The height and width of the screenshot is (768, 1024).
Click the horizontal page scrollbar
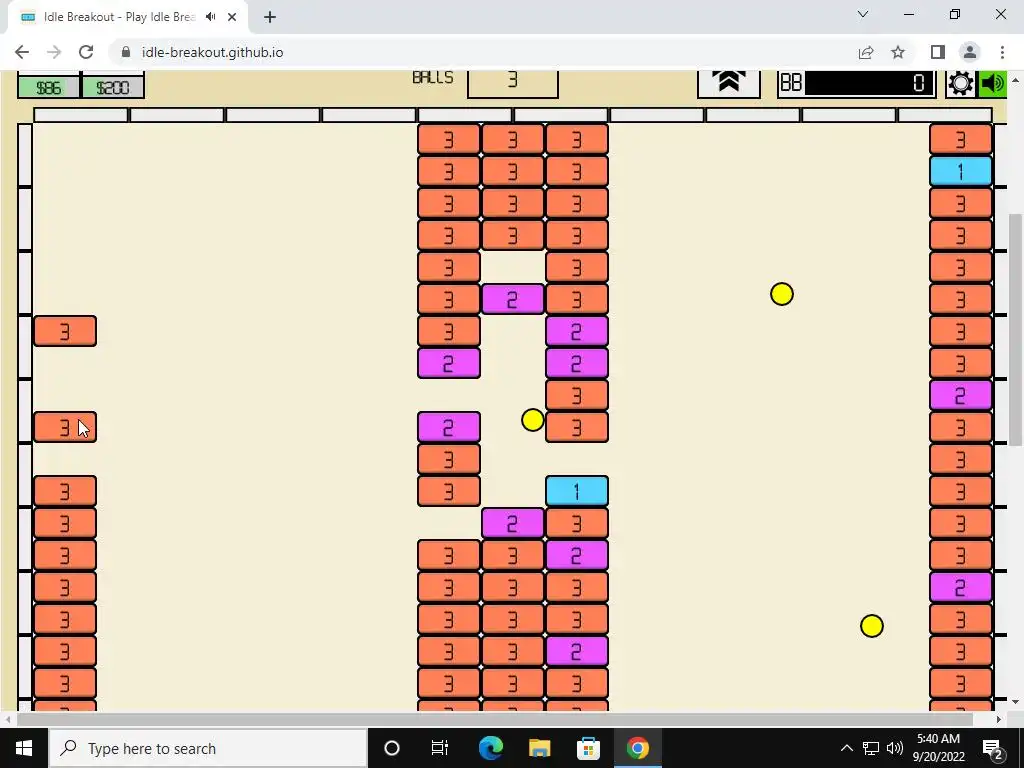coord(495,719)
